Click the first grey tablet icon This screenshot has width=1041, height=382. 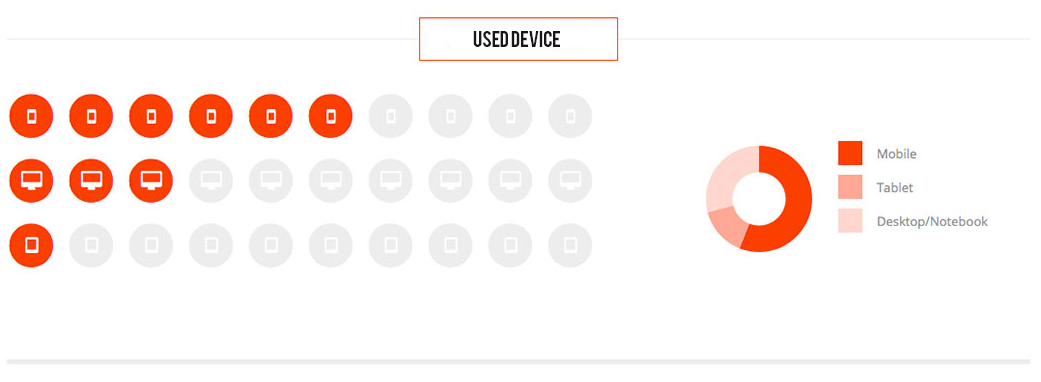point(91,245)
